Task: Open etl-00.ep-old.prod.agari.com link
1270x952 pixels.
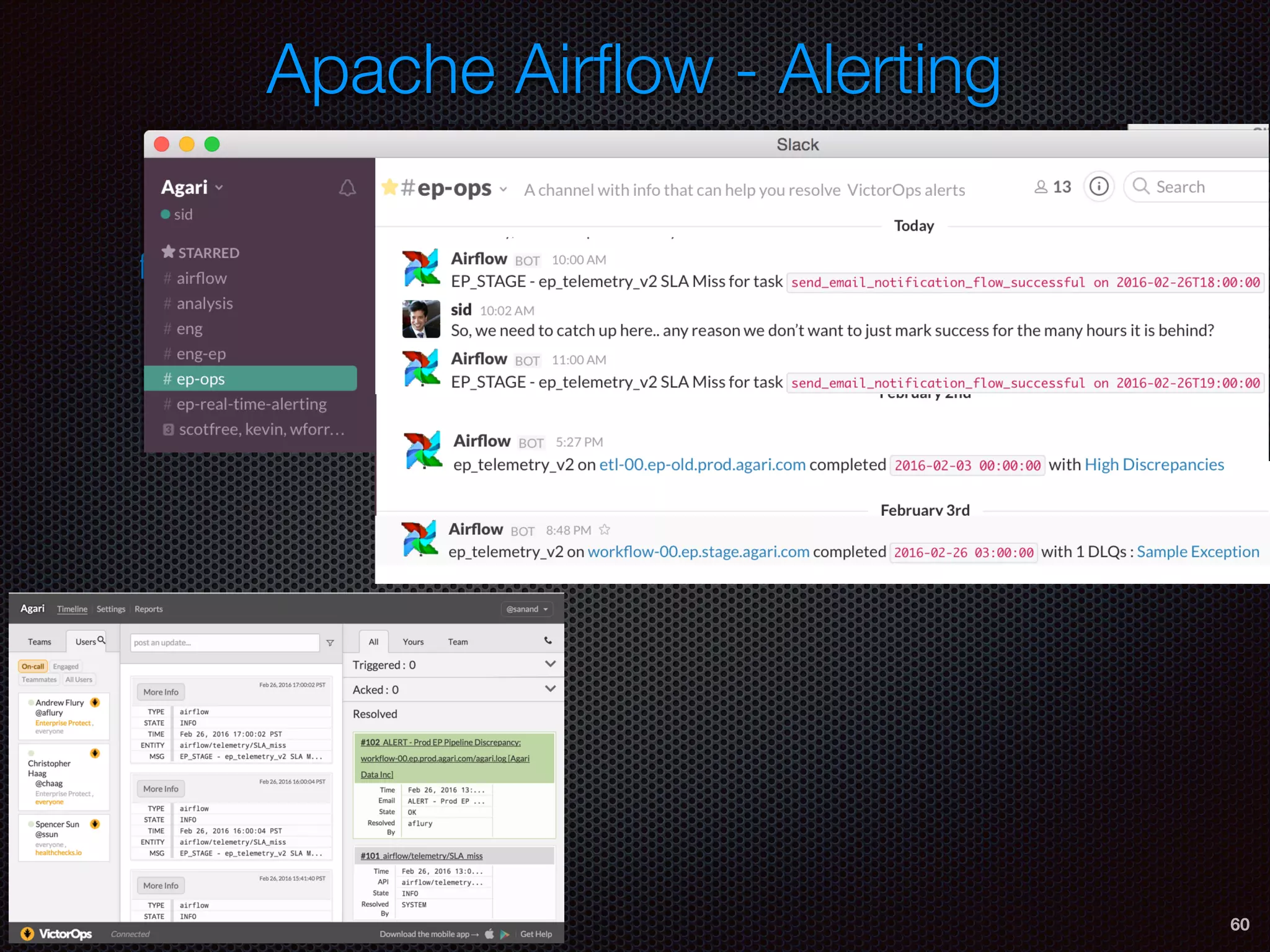Action: click(x=703, y=465)
